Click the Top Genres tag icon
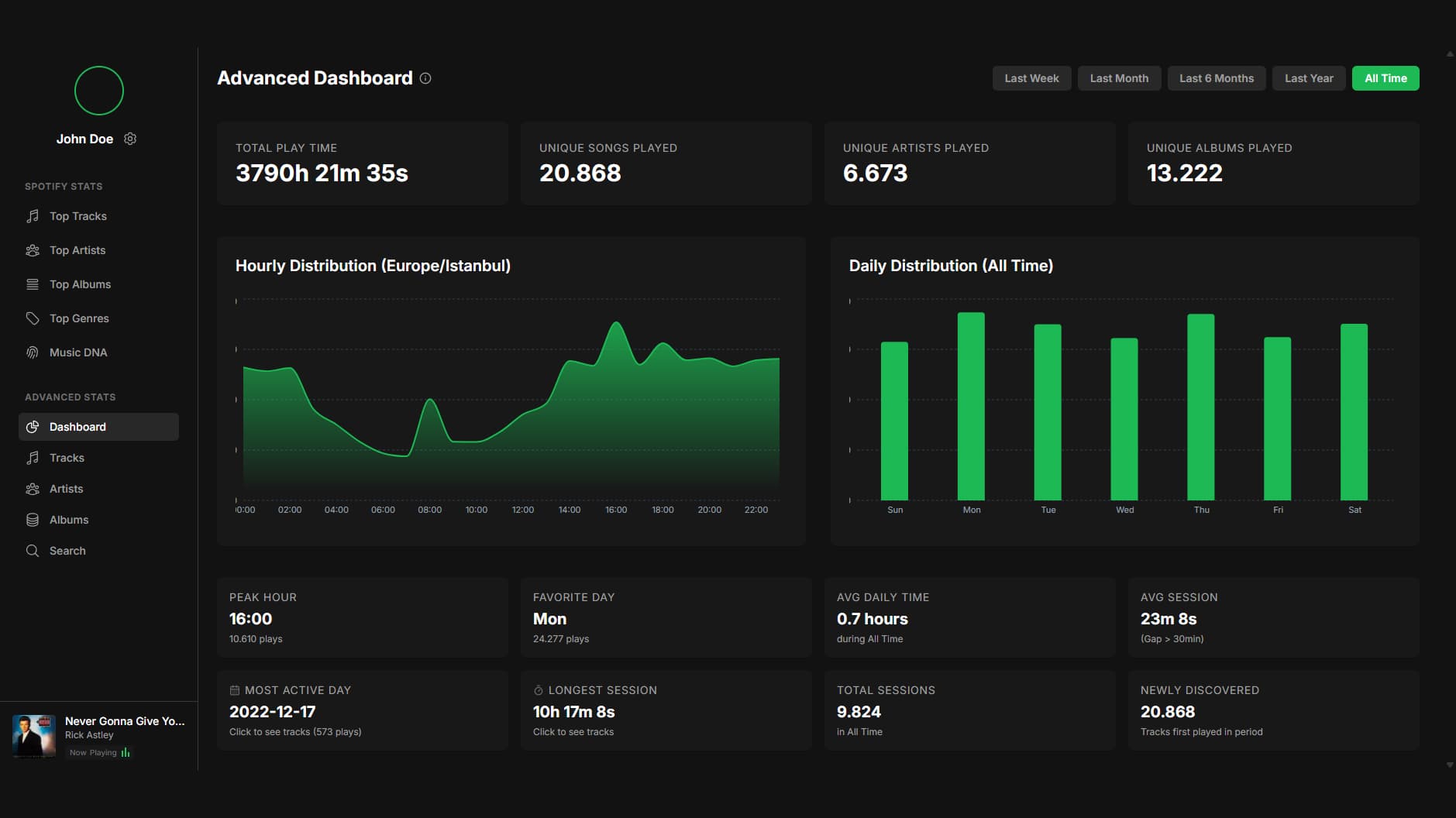The height and width of the screenshot is (818, 1456). click(x=33, y=318)
